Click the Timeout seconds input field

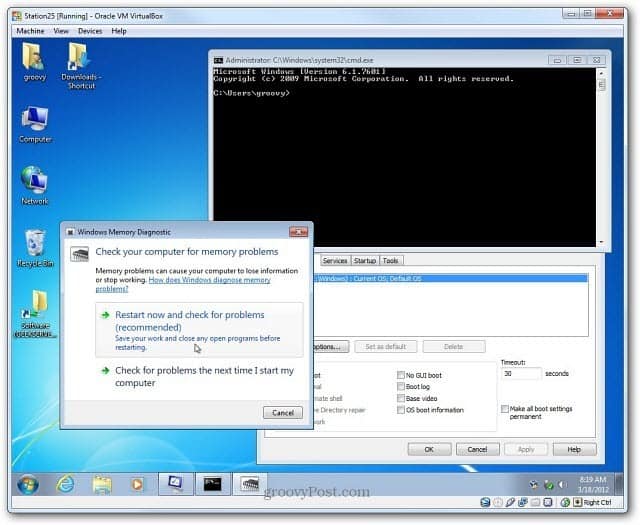(521, 374)
